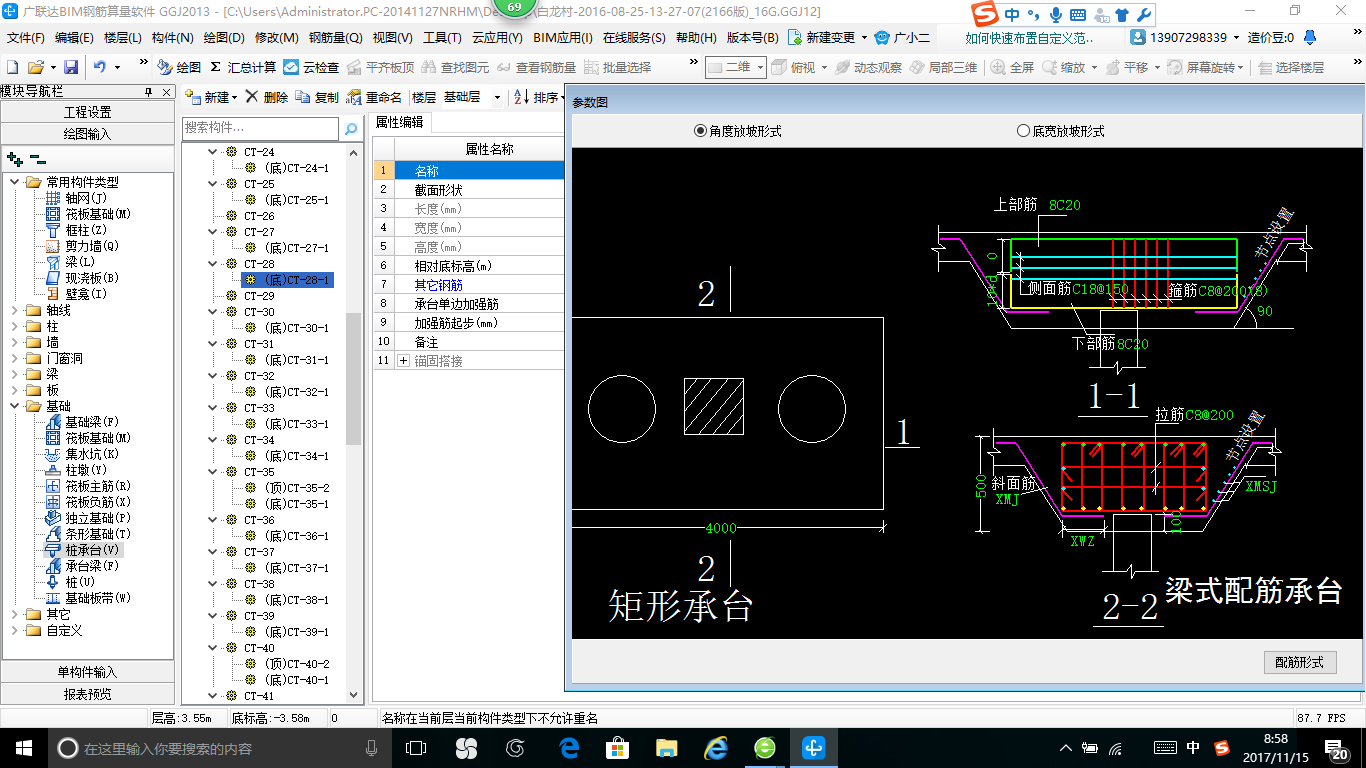Click the Save disk icon
This screenshot has height=768, width=1366.
click(71, 67)
